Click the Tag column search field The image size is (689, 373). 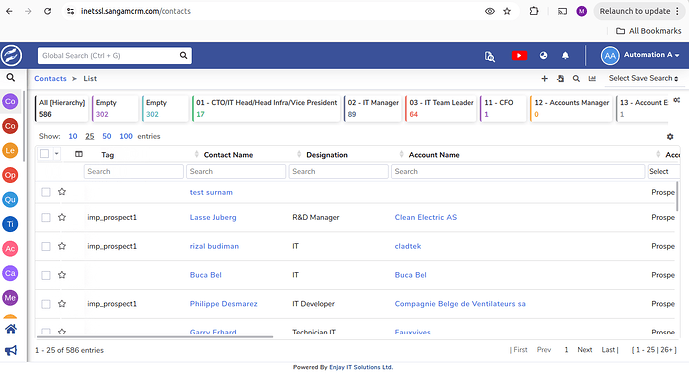tap(134, 171)
